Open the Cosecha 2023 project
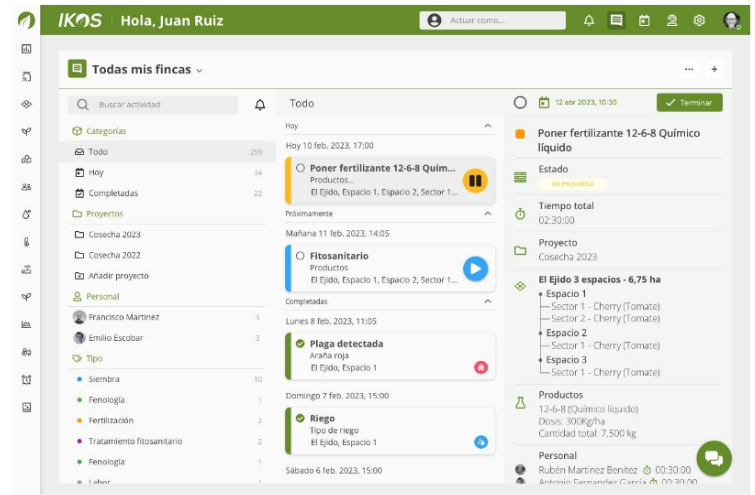Image resolution: width=755 pixels, height=495 pixels. tap(114, 235)
